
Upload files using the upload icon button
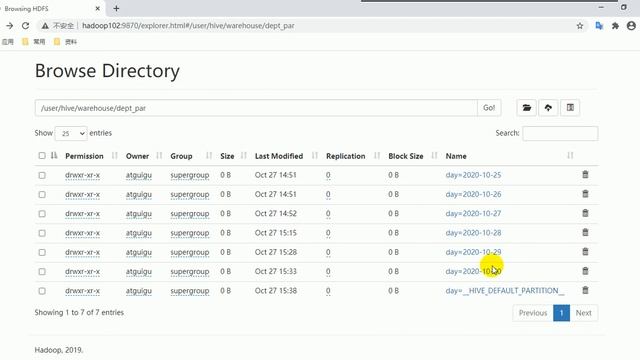click(548, 108)
